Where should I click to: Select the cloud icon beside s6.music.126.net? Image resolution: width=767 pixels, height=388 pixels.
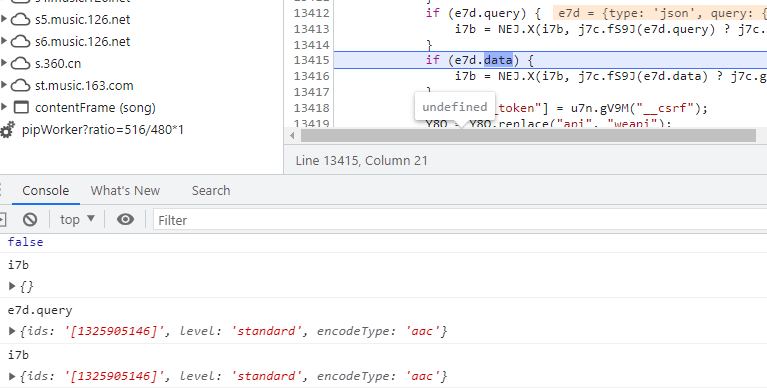pyautogui.click(x=20, y=42)
